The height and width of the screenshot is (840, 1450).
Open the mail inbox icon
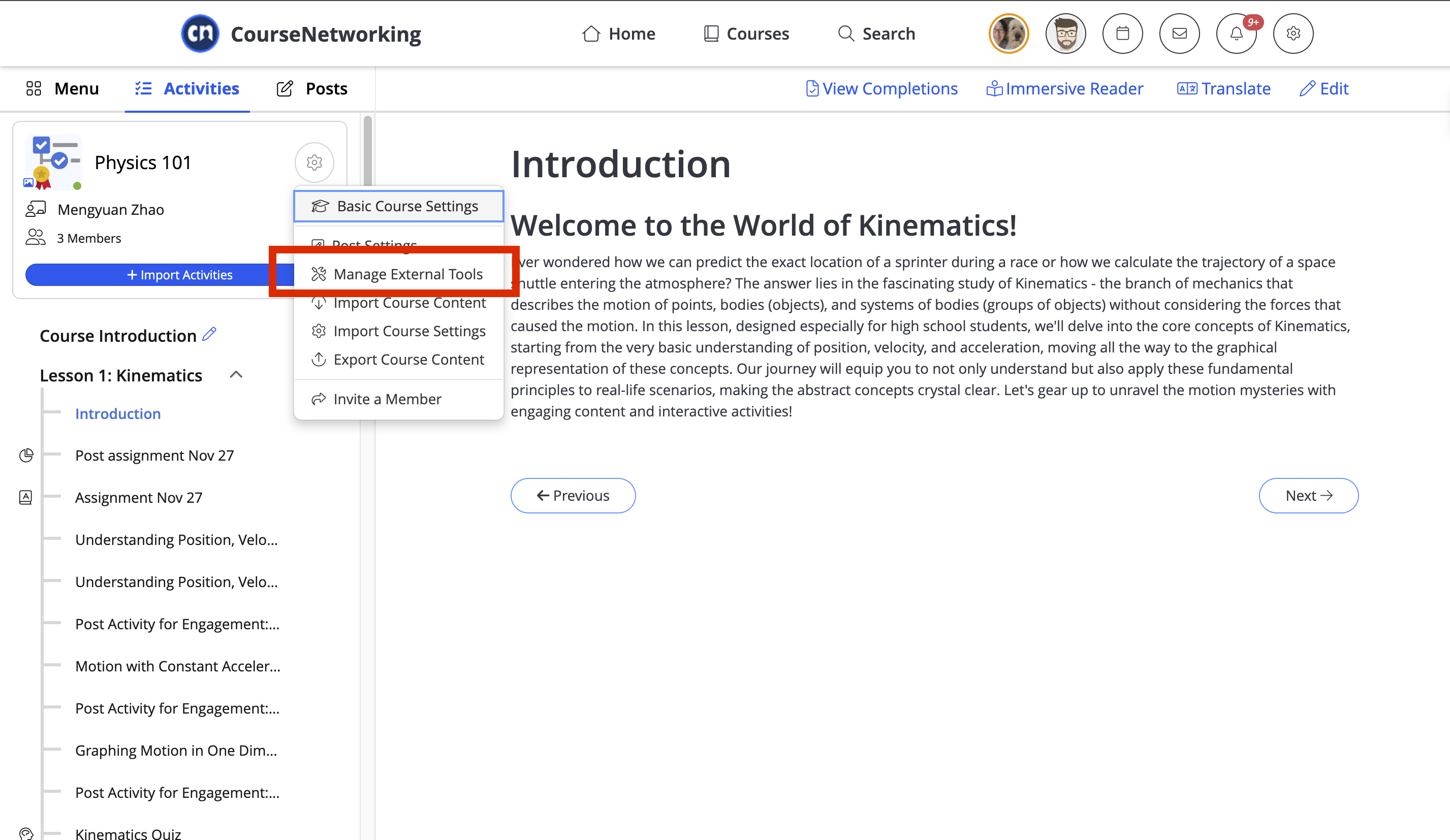(1179, 34)
